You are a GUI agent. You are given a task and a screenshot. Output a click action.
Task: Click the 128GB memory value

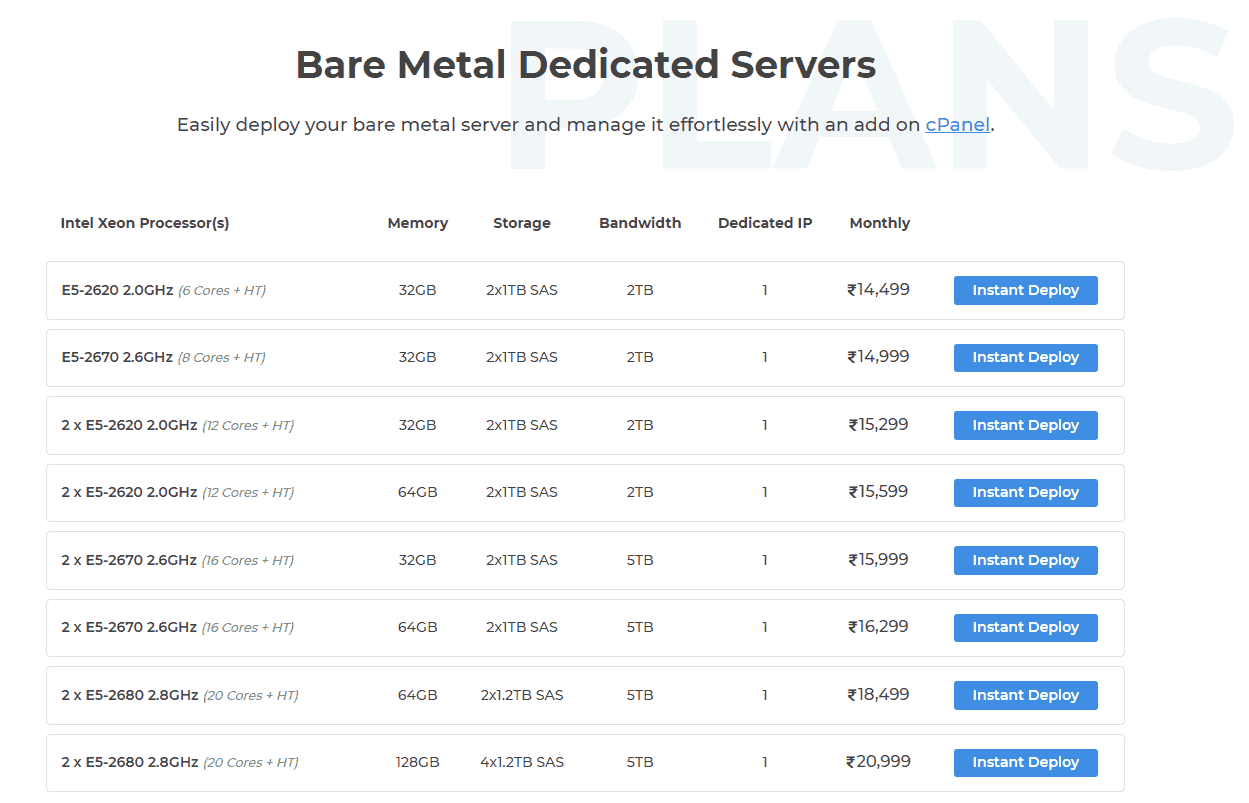pyautogui.click(x=418, y=762)
